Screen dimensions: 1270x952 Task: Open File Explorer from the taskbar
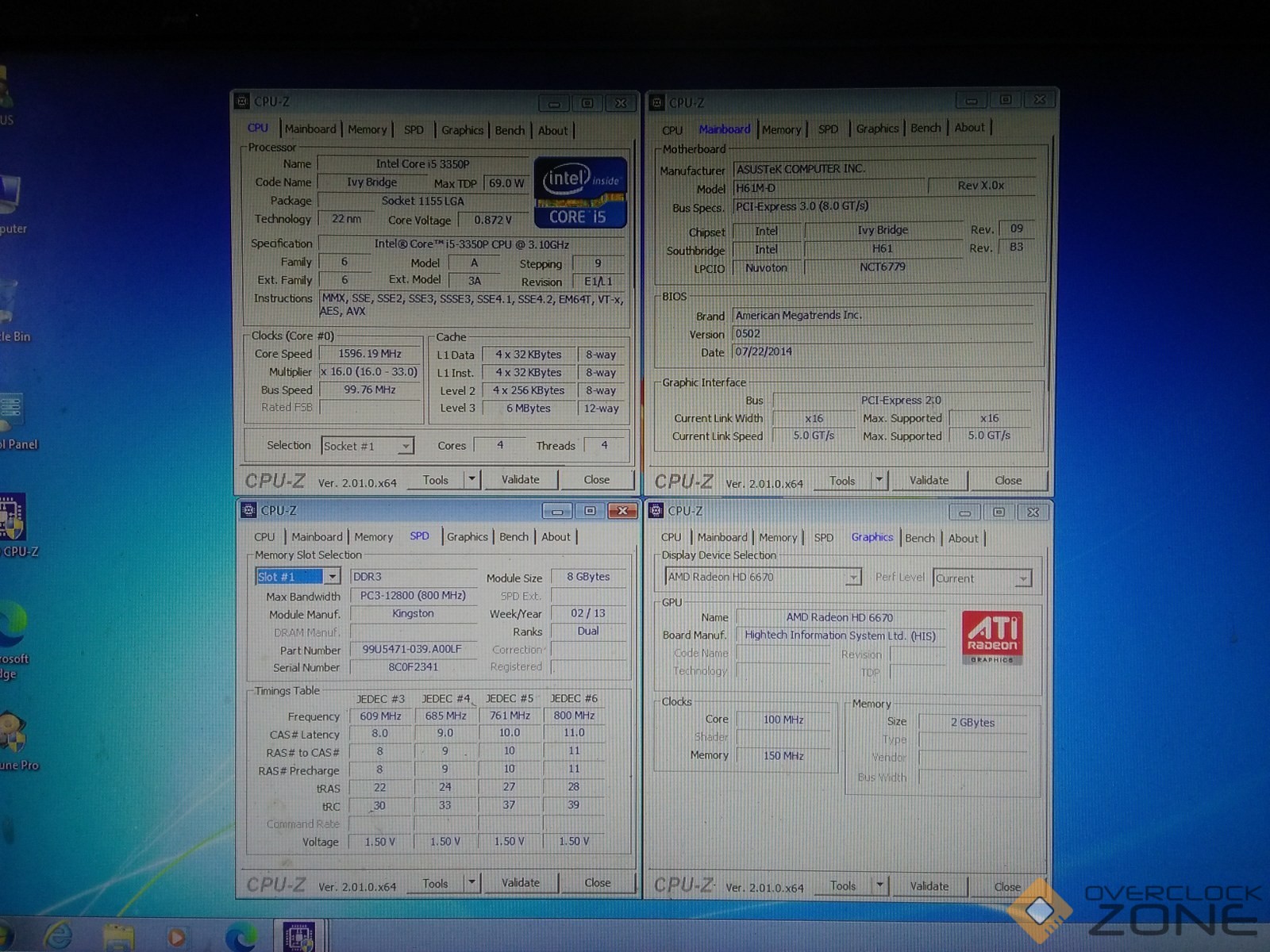click(118, 937)
